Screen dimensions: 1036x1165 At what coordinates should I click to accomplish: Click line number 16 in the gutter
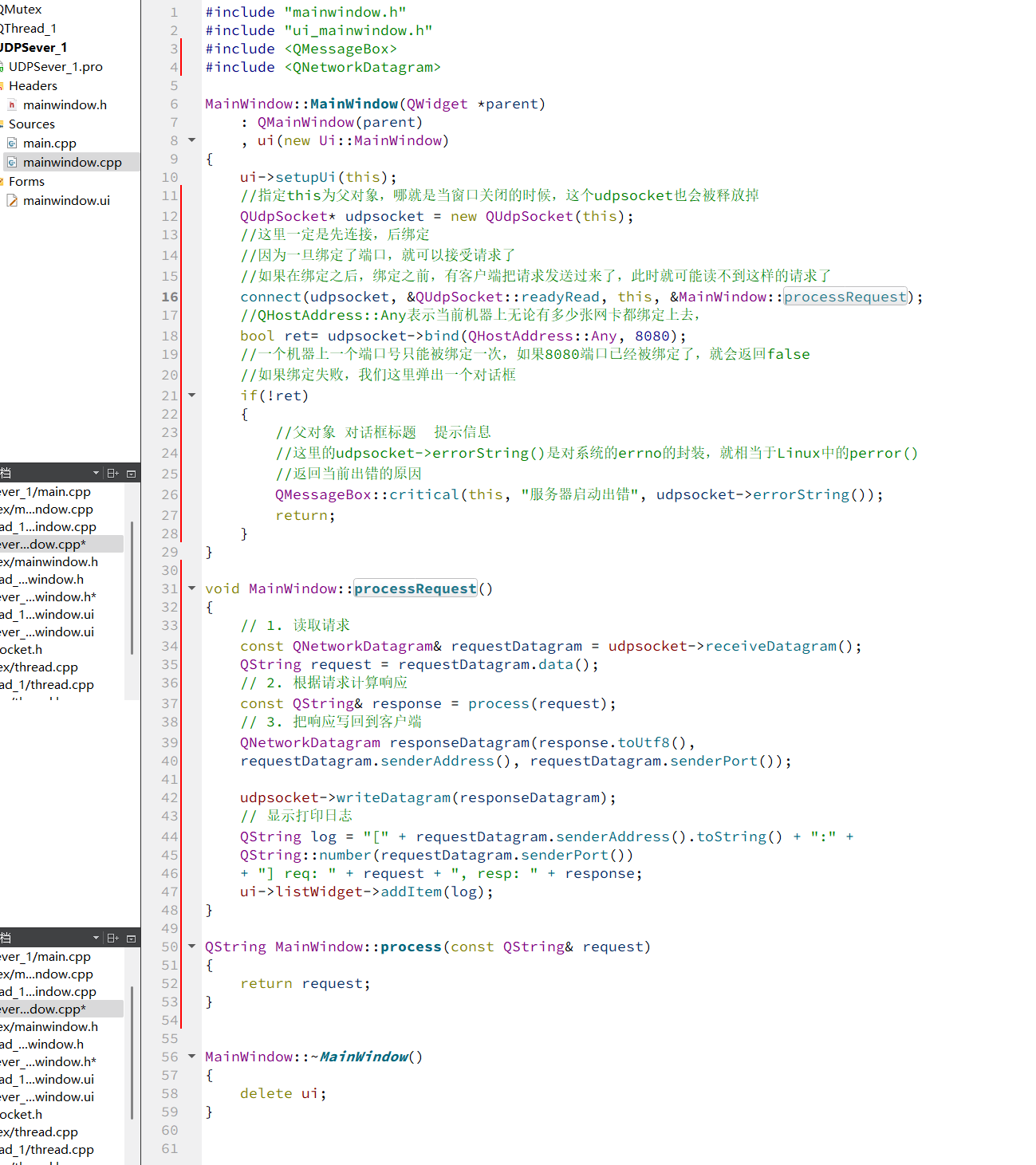[170, 297]
